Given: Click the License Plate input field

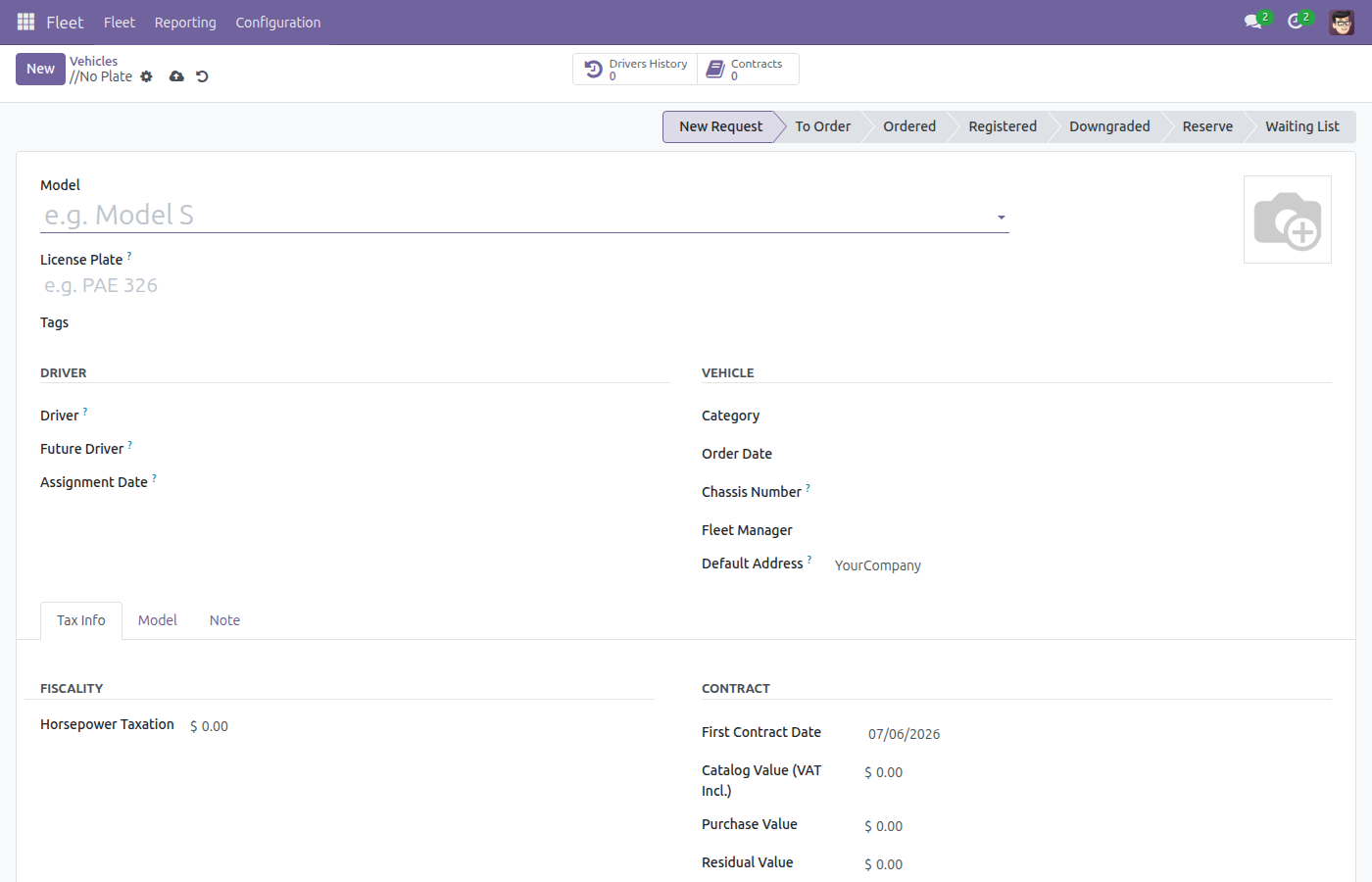Looking at the screenshot, I should pos(524,286).
